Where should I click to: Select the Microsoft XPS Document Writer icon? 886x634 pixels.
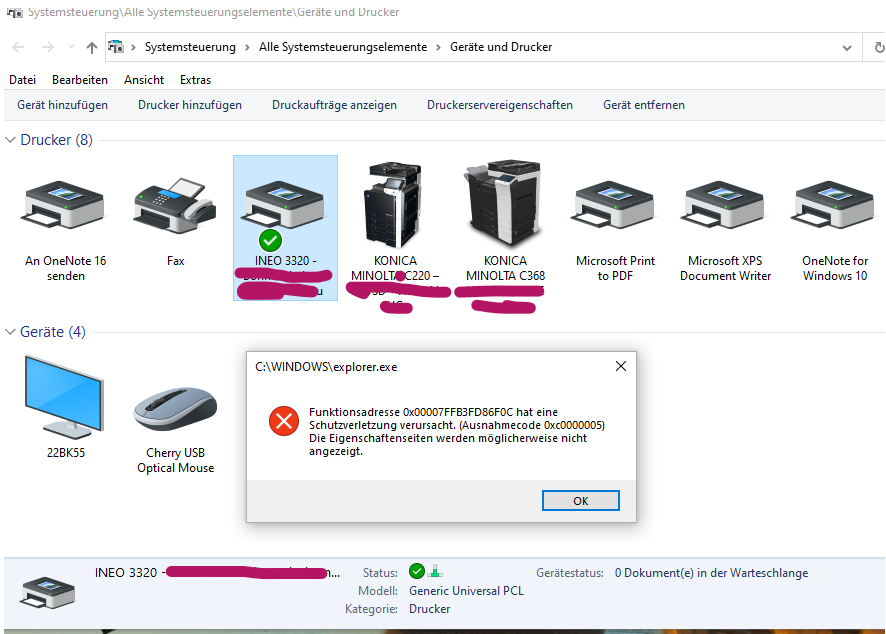pyautogui.click(x=725, y=205)
